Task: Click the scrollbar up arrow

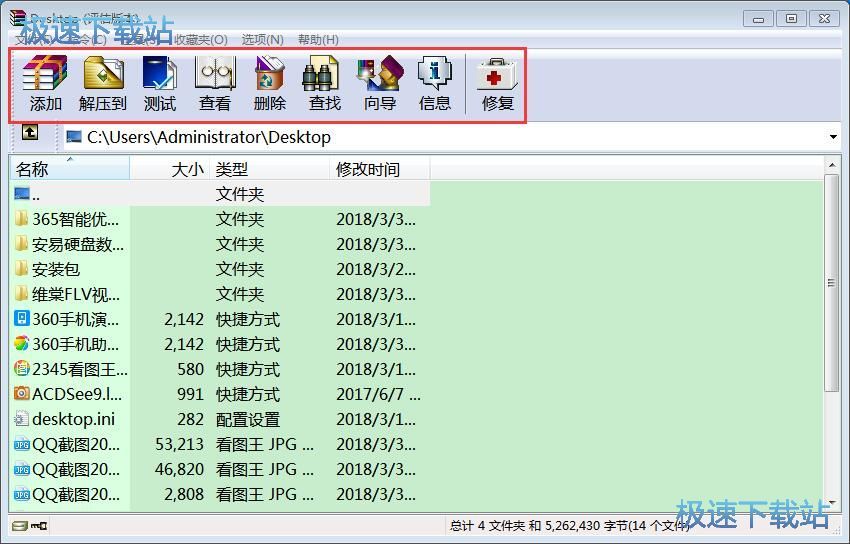Action: (832, 164)
